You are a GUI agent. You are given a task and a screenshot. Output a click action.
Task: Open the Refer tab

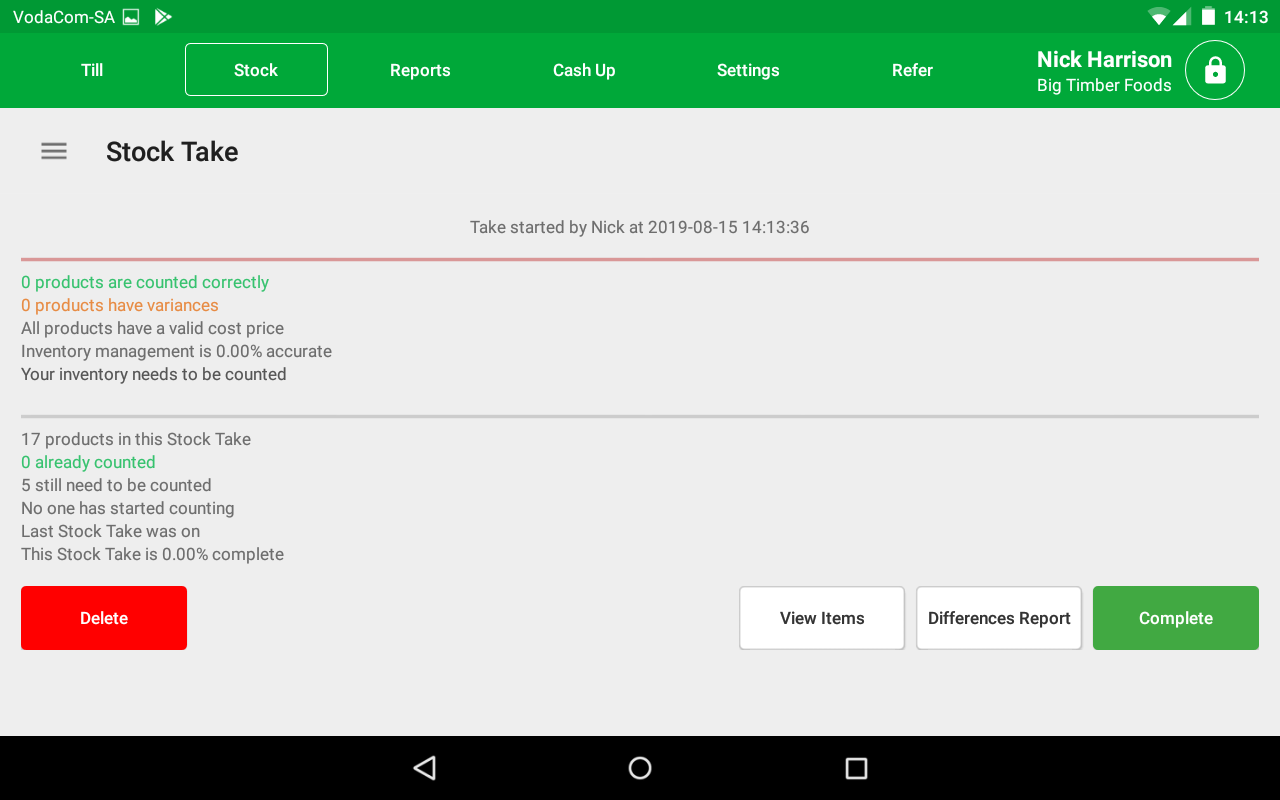tap(912, 70)
